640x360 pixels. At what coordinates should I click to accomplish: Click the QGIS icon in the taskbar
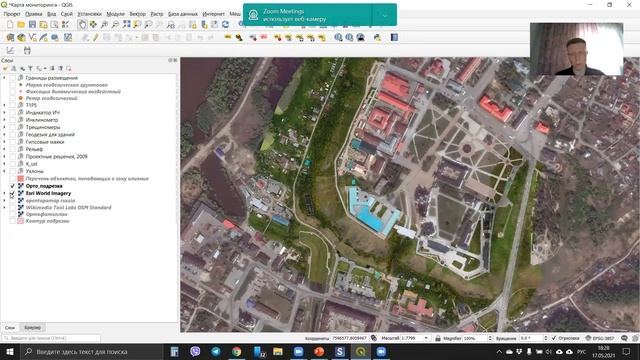coord(360,351)
